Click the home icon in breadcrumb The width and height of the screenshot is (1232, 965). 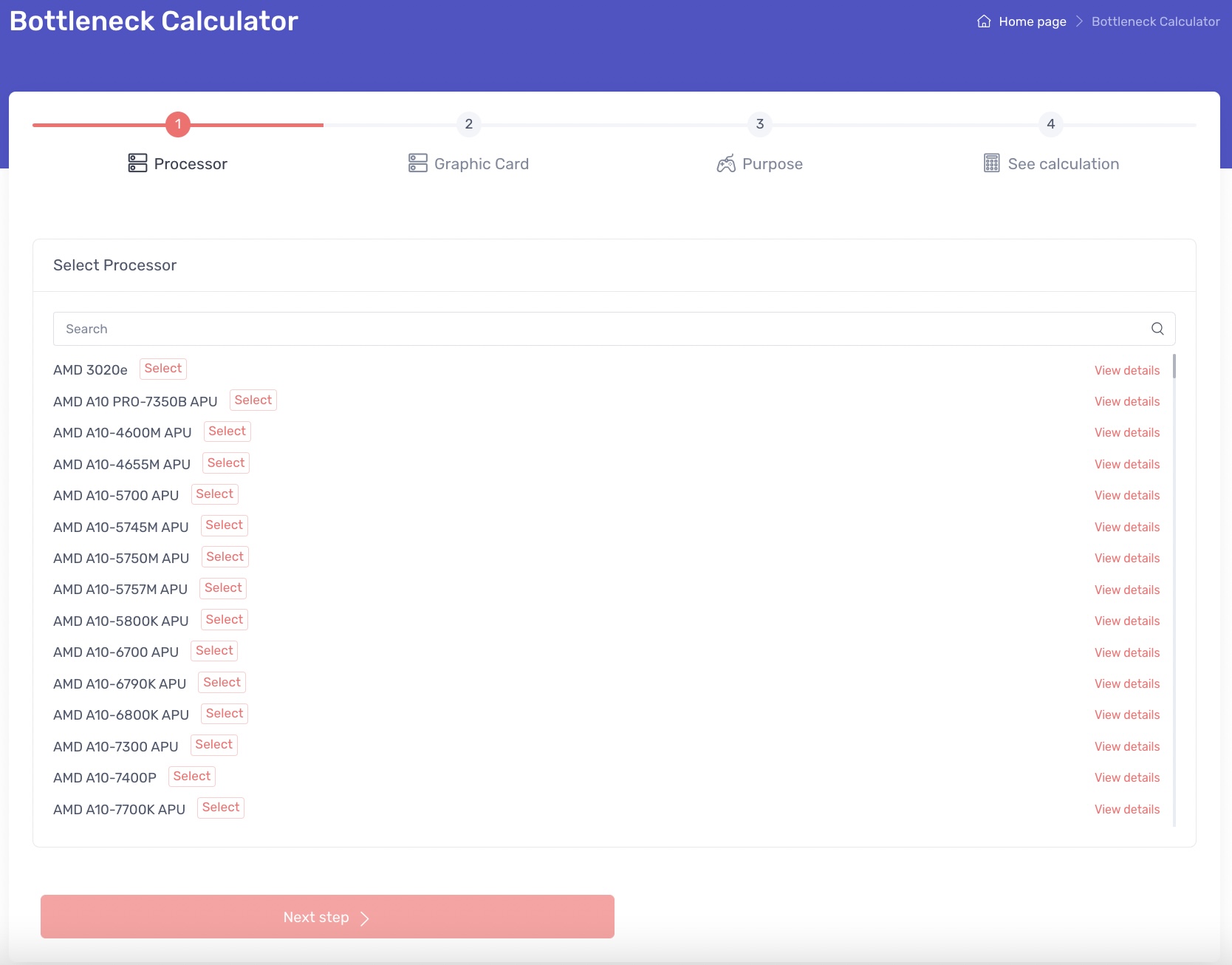click(x=984, y=21)
